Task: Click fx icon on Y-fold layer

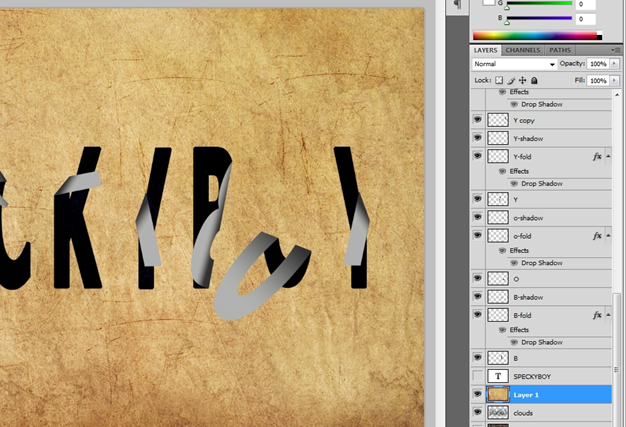Action: pyautogui.click(x=597, y=156)
